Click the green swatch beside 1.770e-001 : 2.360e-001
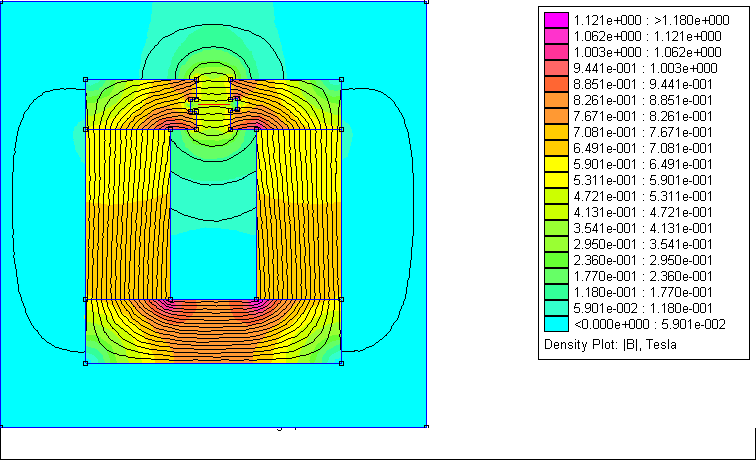Image resolution: width=756 pixels, height=460 pixels. (x=556, y=276)
